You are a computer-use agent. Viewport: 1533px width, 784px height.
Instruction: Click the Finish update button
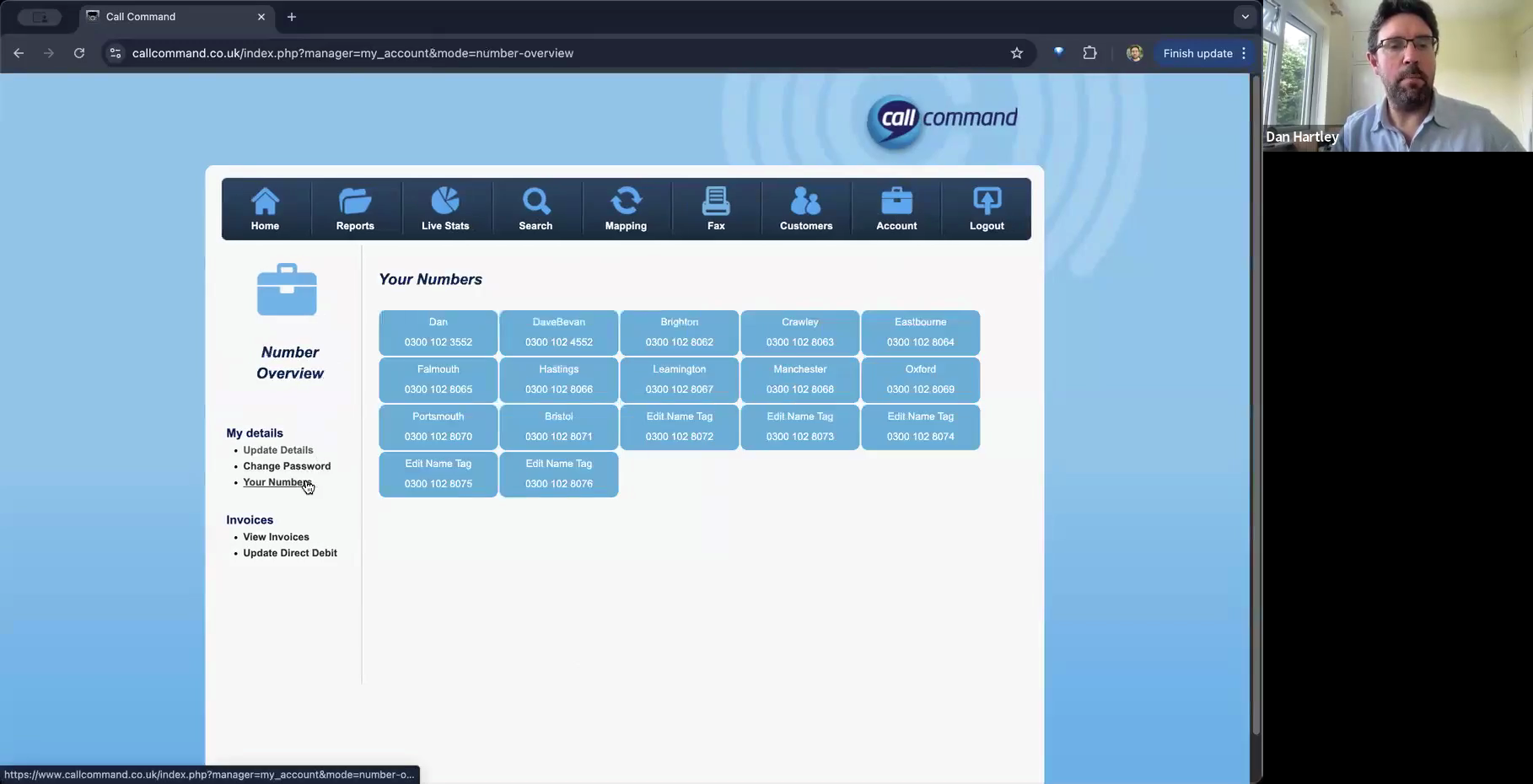(1197, 53)
